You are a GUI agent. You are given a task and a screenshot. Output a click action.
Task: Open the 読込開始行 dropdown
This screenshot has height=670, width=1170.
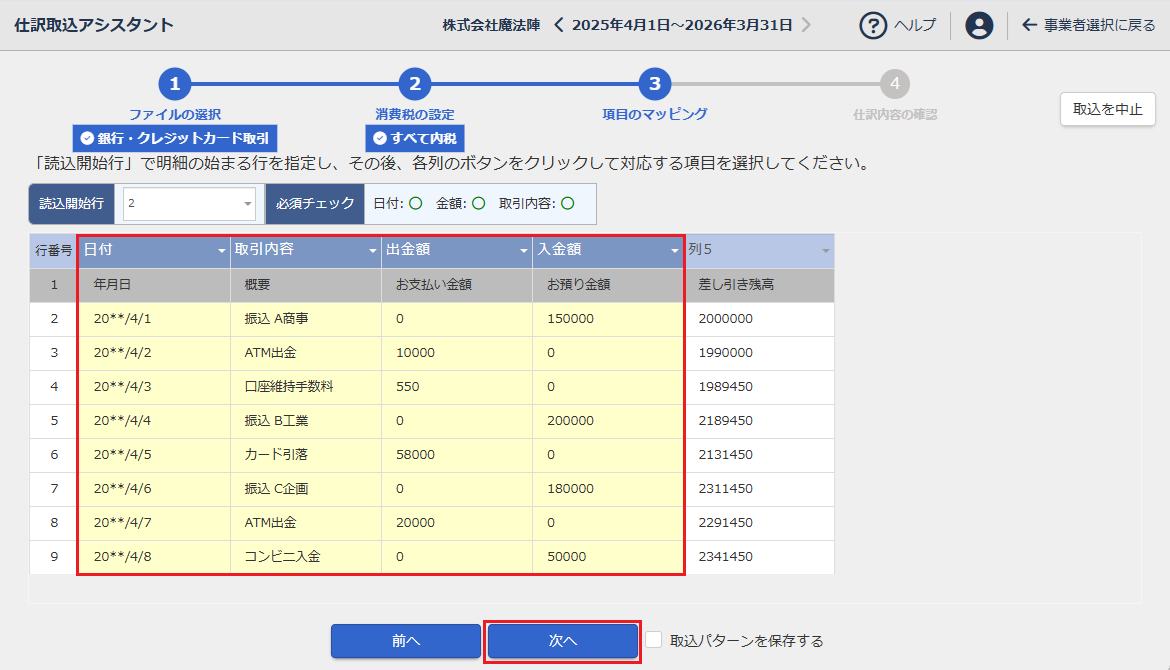tap(248, 204)
